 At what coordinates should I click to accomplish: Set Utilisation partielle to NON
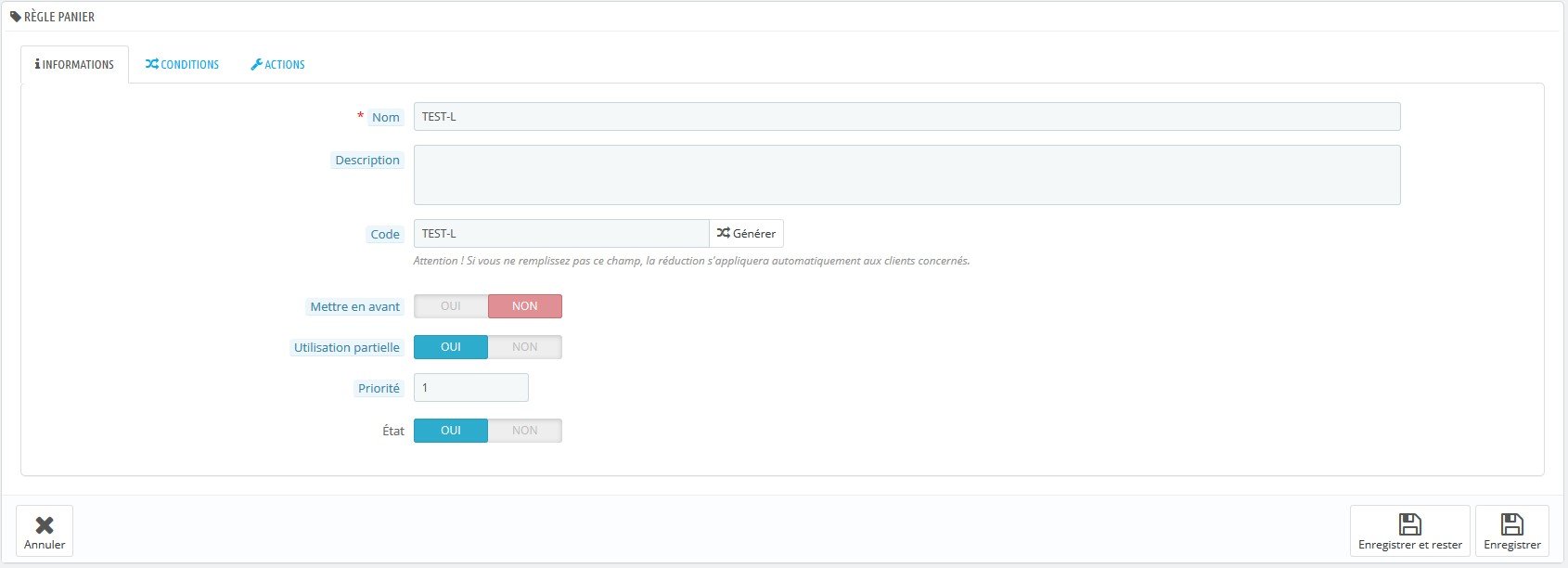tap(525, 347)
